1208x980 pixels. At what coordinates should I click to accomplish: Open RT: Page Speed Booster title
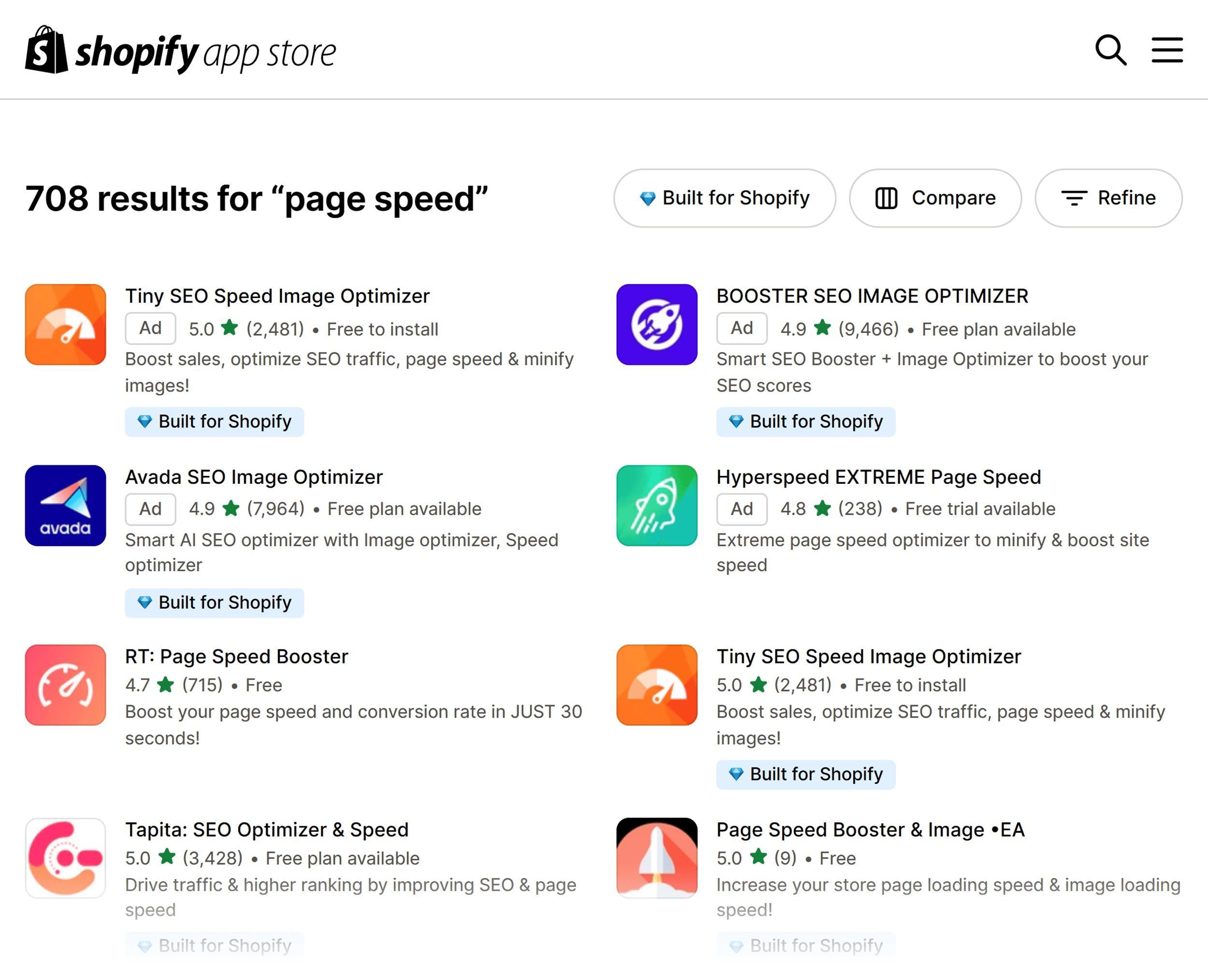click(236, 657)
